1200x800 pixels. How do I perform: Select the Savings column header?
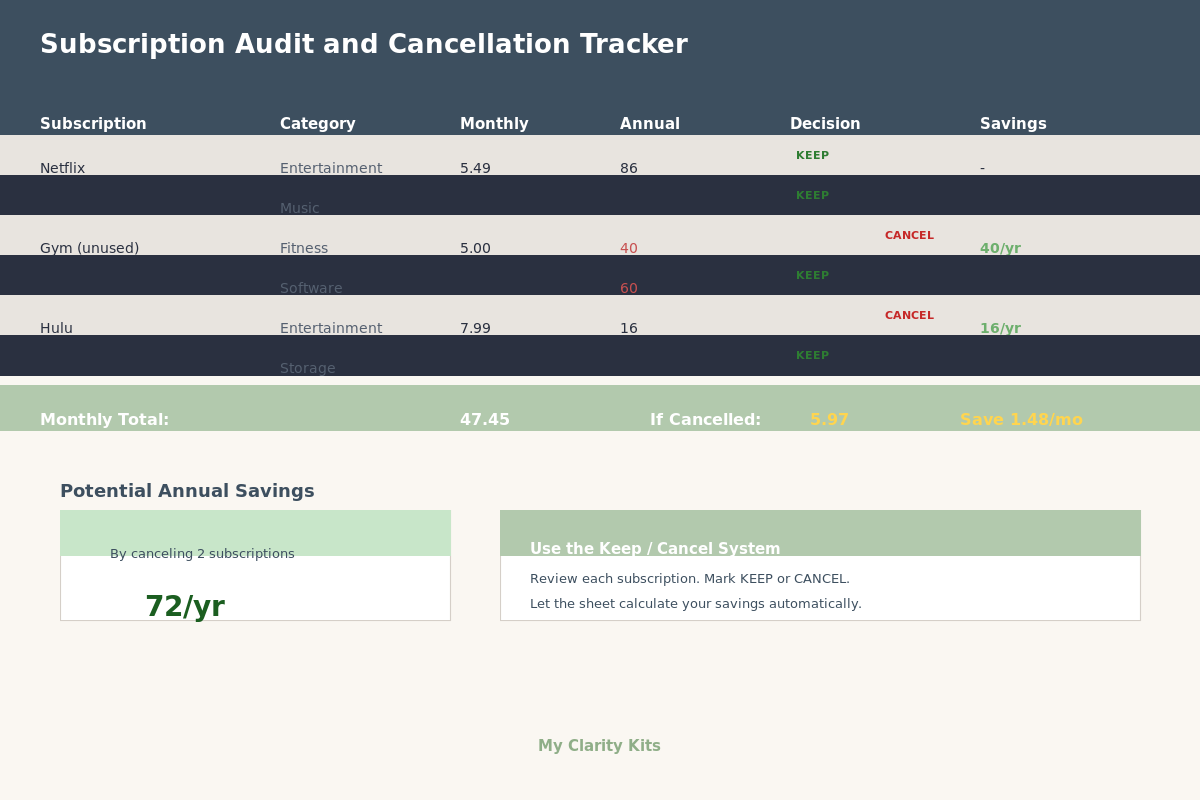point(1013,124)
